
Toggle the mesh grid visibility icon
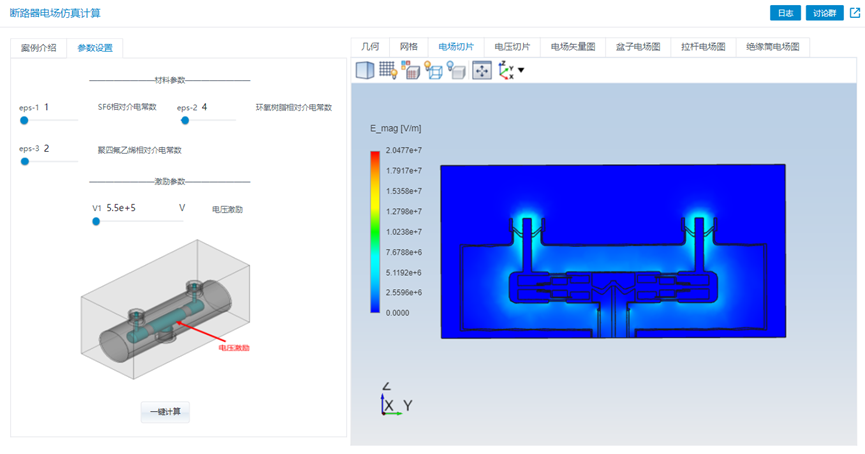click(388, 70)
